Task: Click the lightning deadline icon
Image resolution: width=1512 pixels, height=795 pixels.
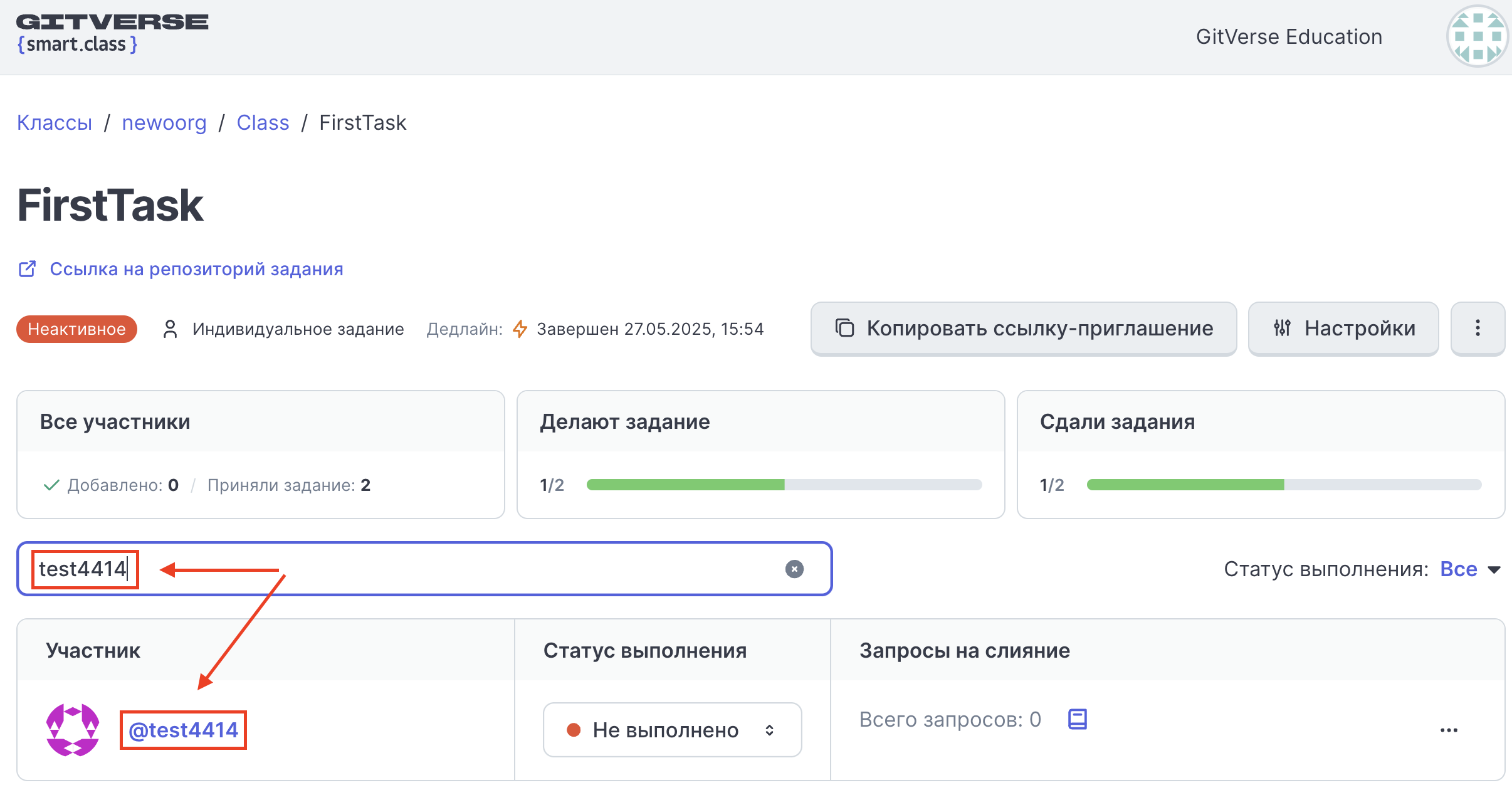Action: coord(520,329)
